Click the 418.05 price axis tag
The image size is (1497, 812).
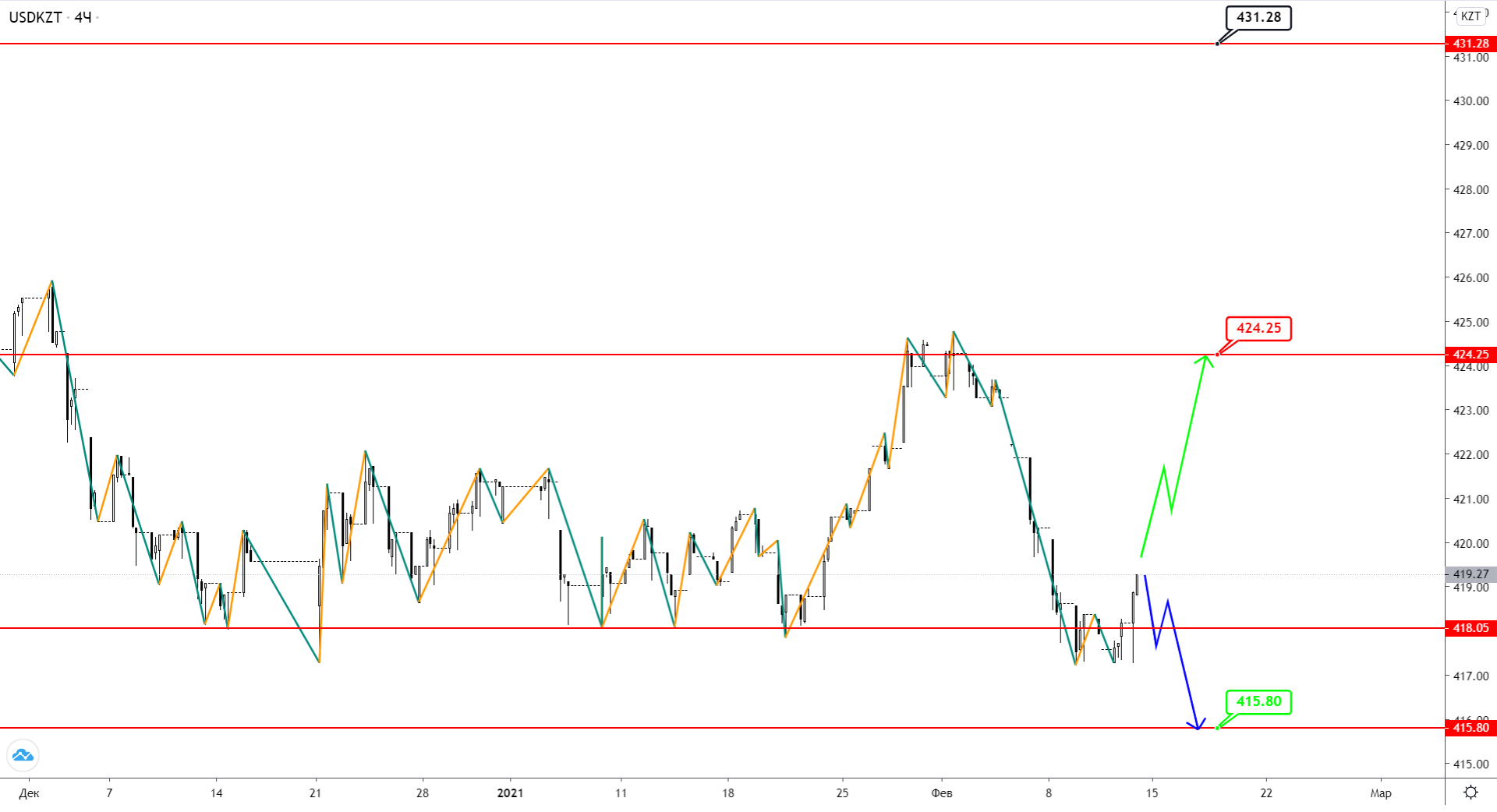[x=1470, y=628]
